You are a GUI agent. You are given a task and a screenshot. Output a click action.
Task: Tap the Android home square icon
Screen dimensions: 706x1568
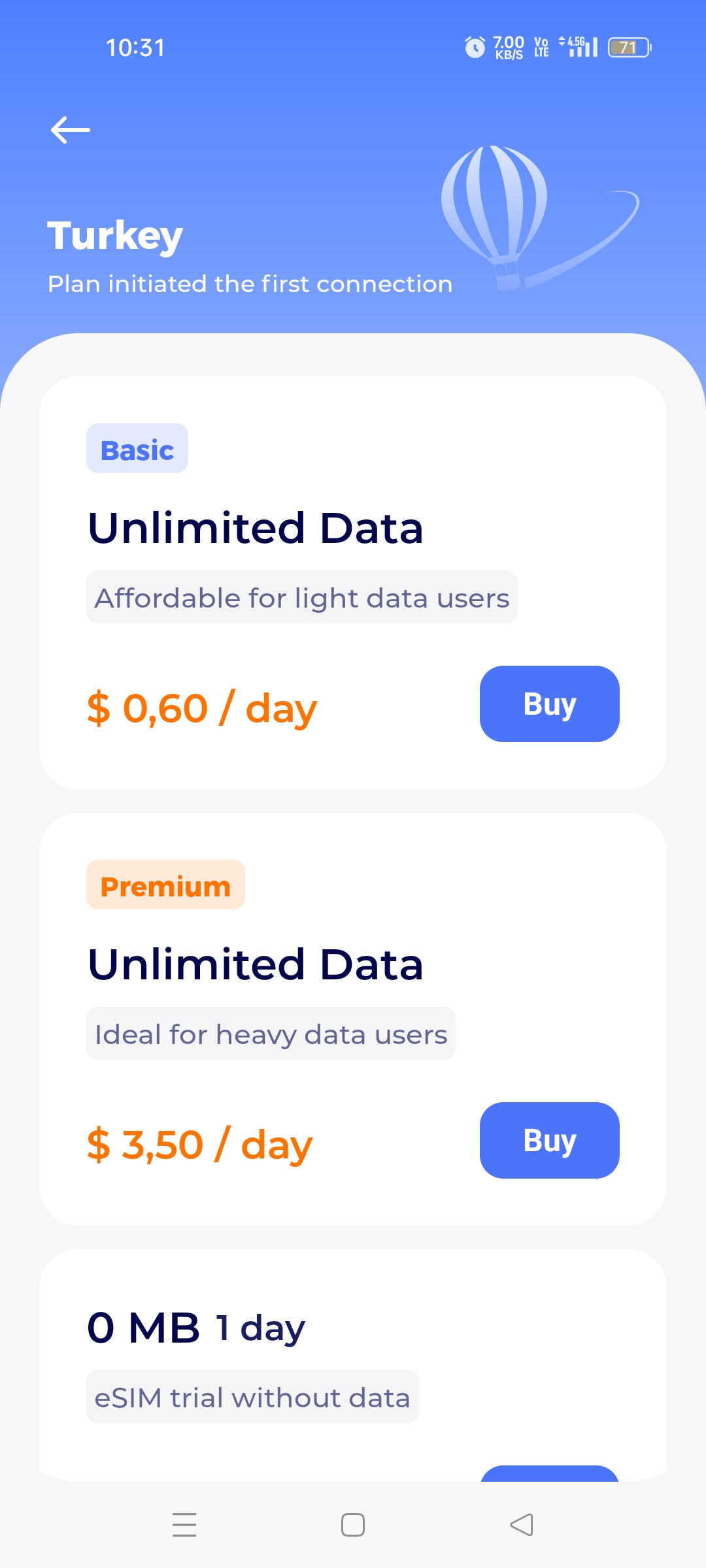pyautogui.click(x=353, y=1524)
